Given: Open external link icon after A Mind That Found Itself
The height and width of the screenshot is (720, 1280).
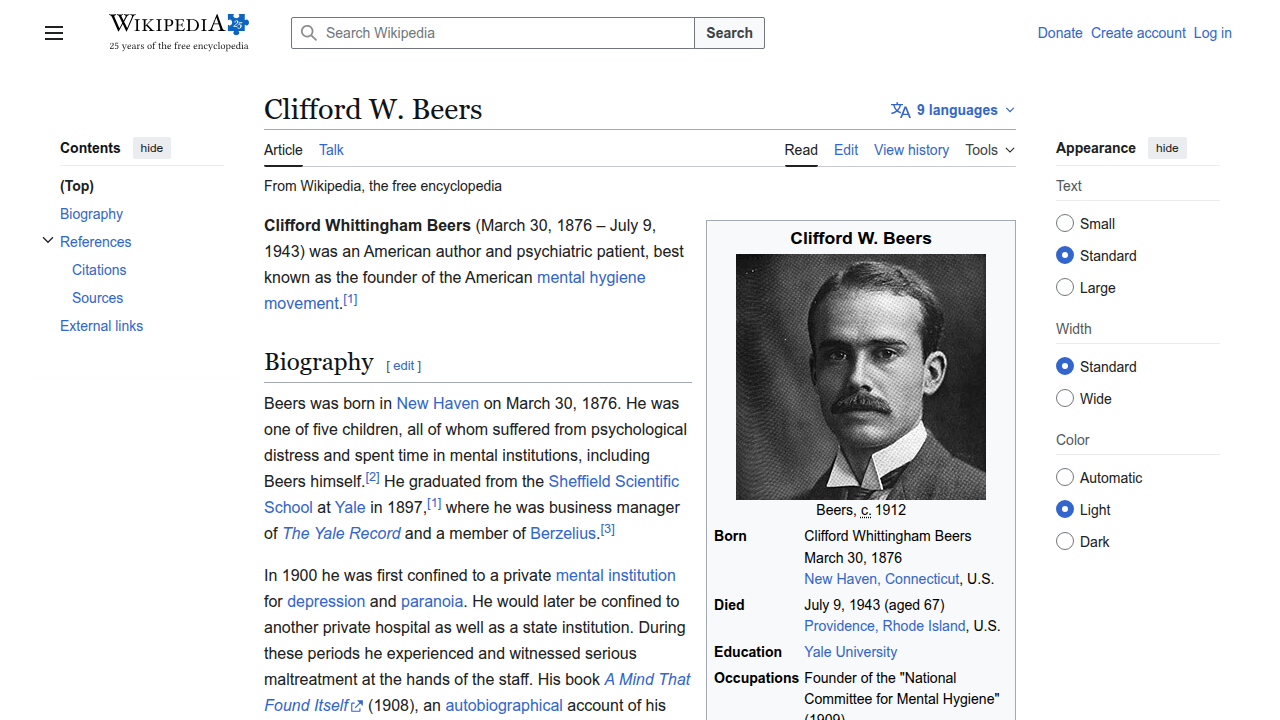Looking at the screenshot, I should pyautogui.click(x=357, y=706).
